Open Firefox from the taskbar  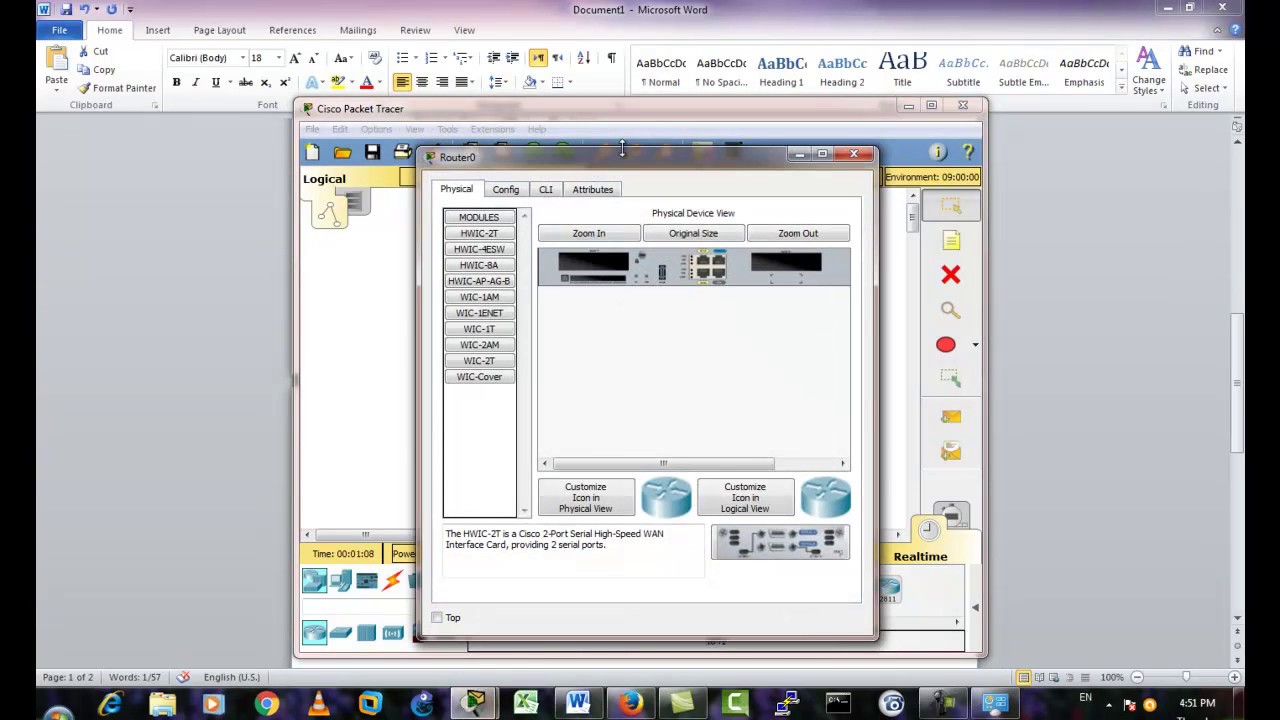[631, 704]
